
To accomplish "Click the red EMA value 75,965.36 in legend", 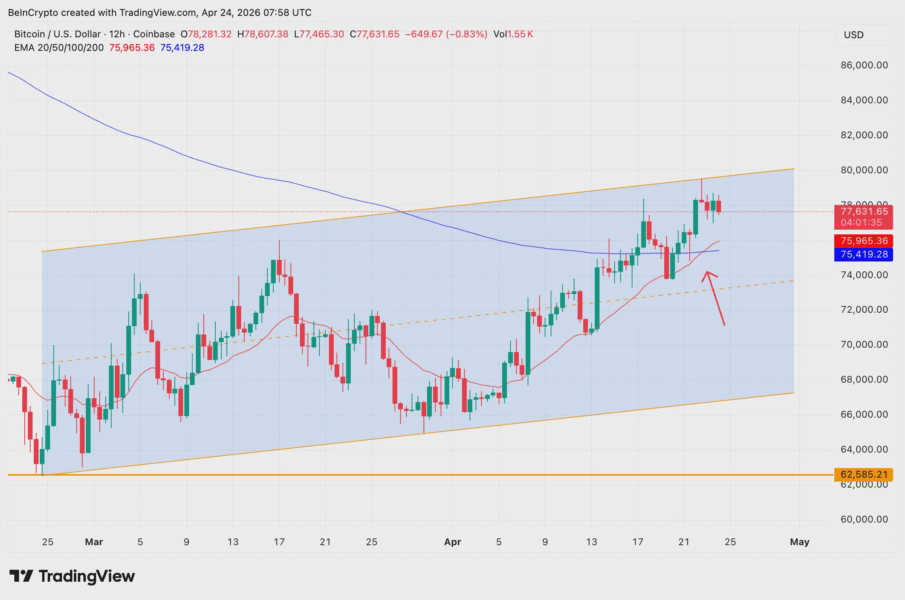I will (x=132, y=47).
